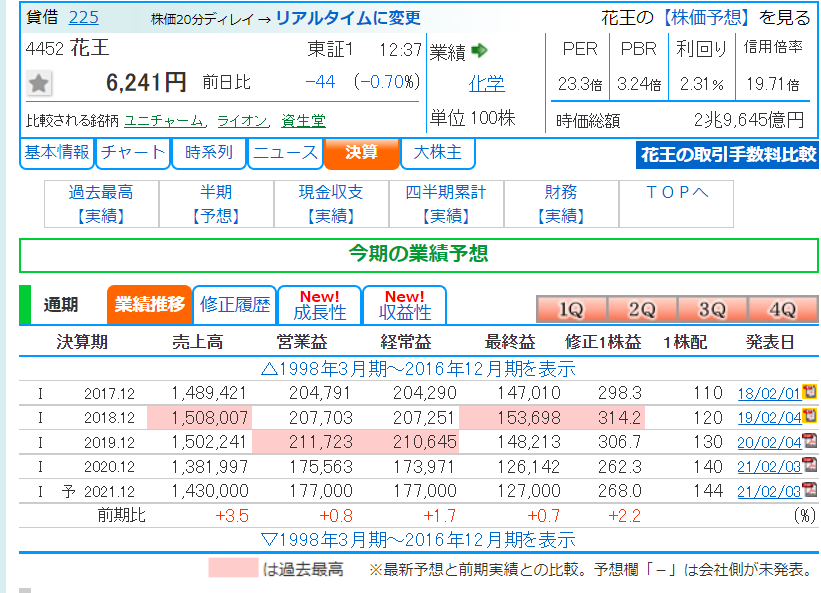Click the stock price 6,241円
This screenshot has width=821, height=593.
click(x=146, y=83)
